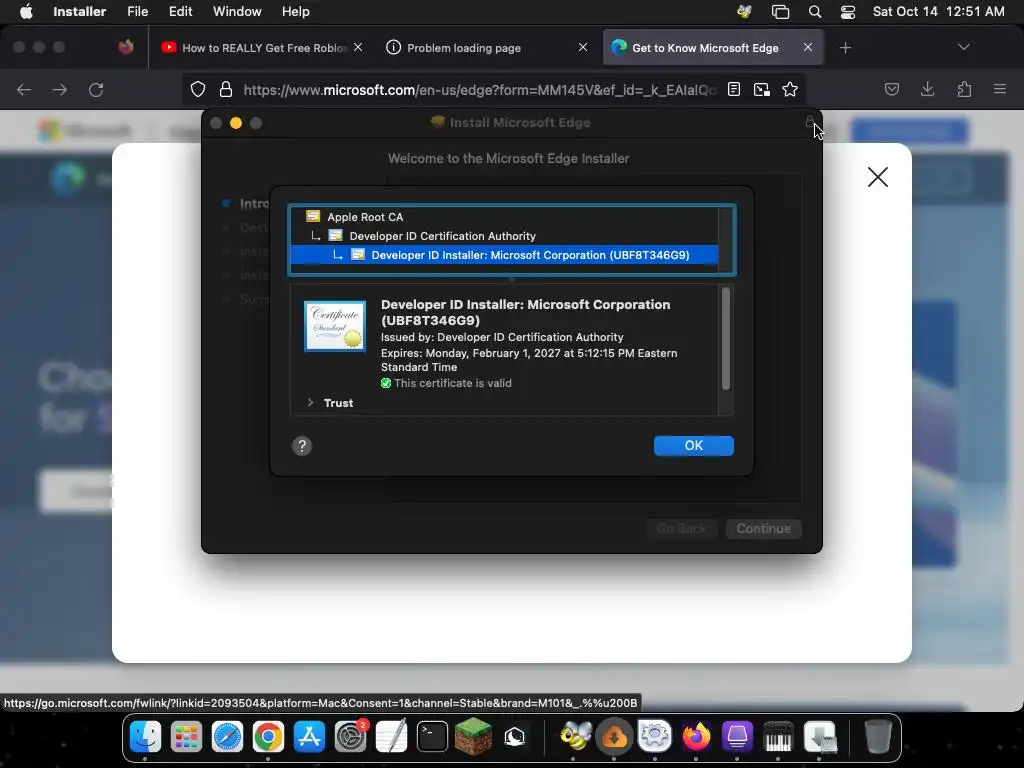Image resolution: width=1024 pixels, height=768 pixels.
Task: Open System Settings with the red badge in the Dock
Action: click(351, 737)
